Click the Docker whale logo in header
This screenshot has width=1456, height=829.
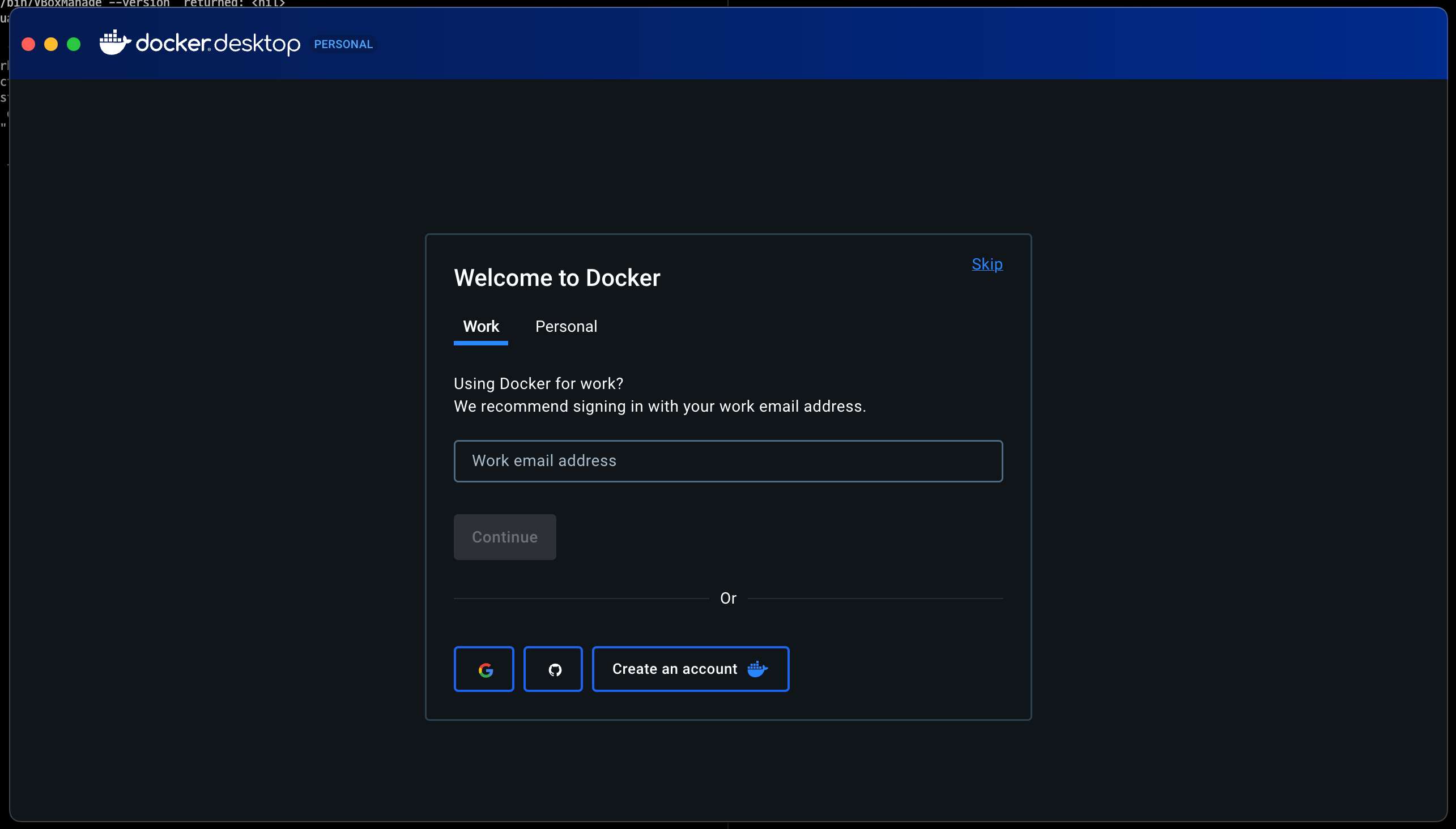pyautogui.click(x=115, y=43)
